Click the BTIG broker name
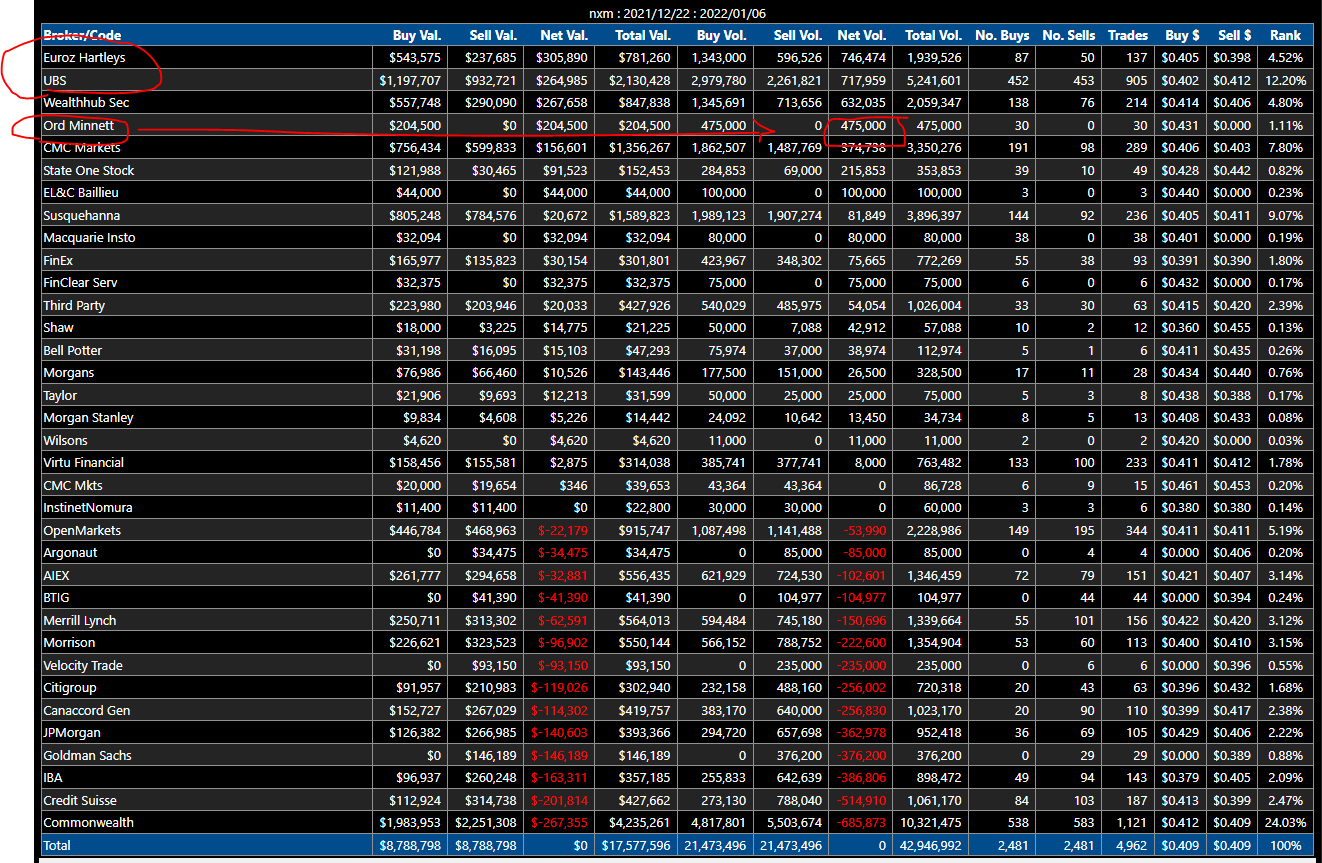1322x863 pixels. tap(56, 597)
